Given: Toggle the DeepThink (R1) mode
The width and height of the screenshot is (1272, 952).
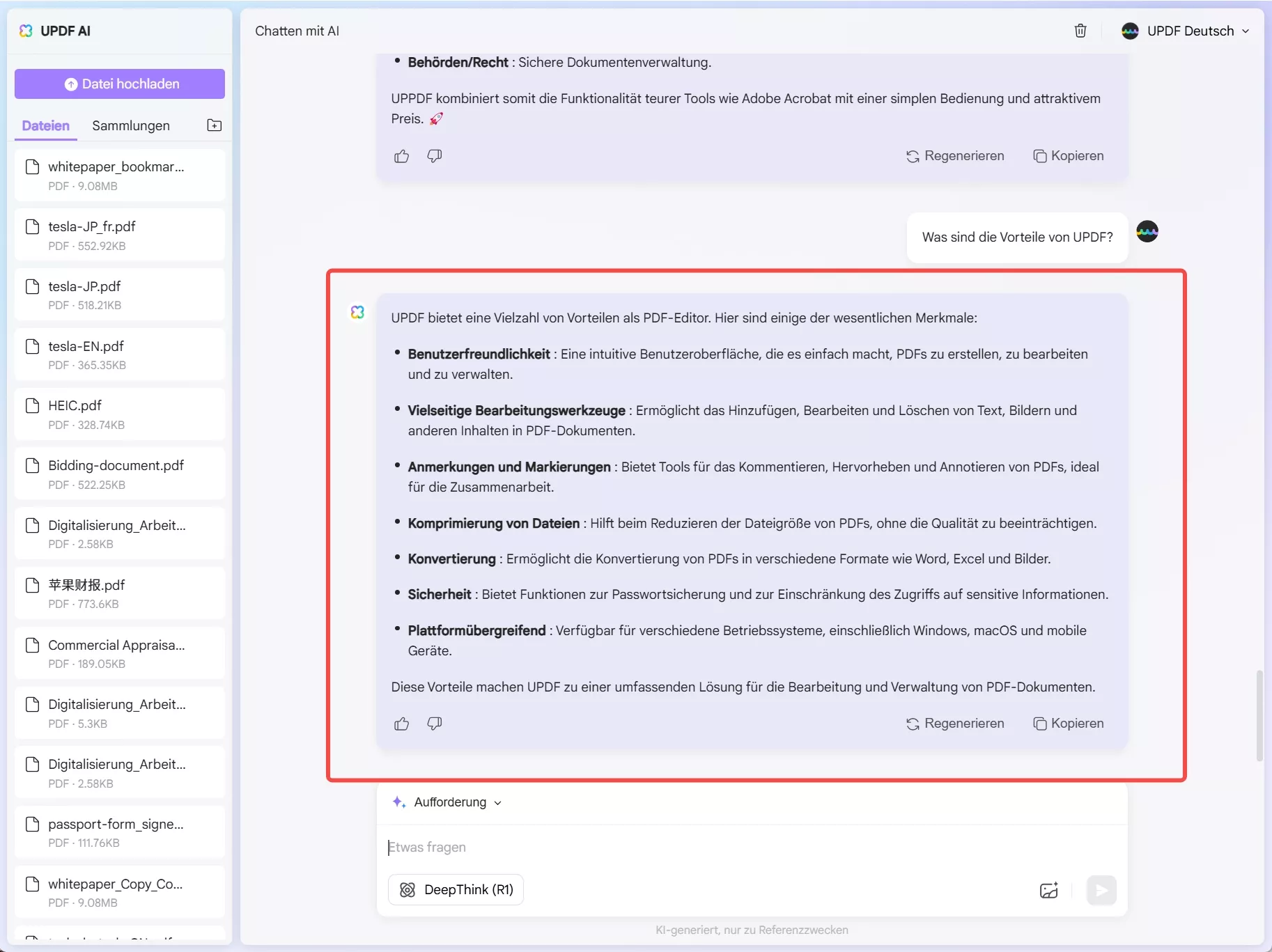Looking at the screenshot, I should [x=456, y=890].
